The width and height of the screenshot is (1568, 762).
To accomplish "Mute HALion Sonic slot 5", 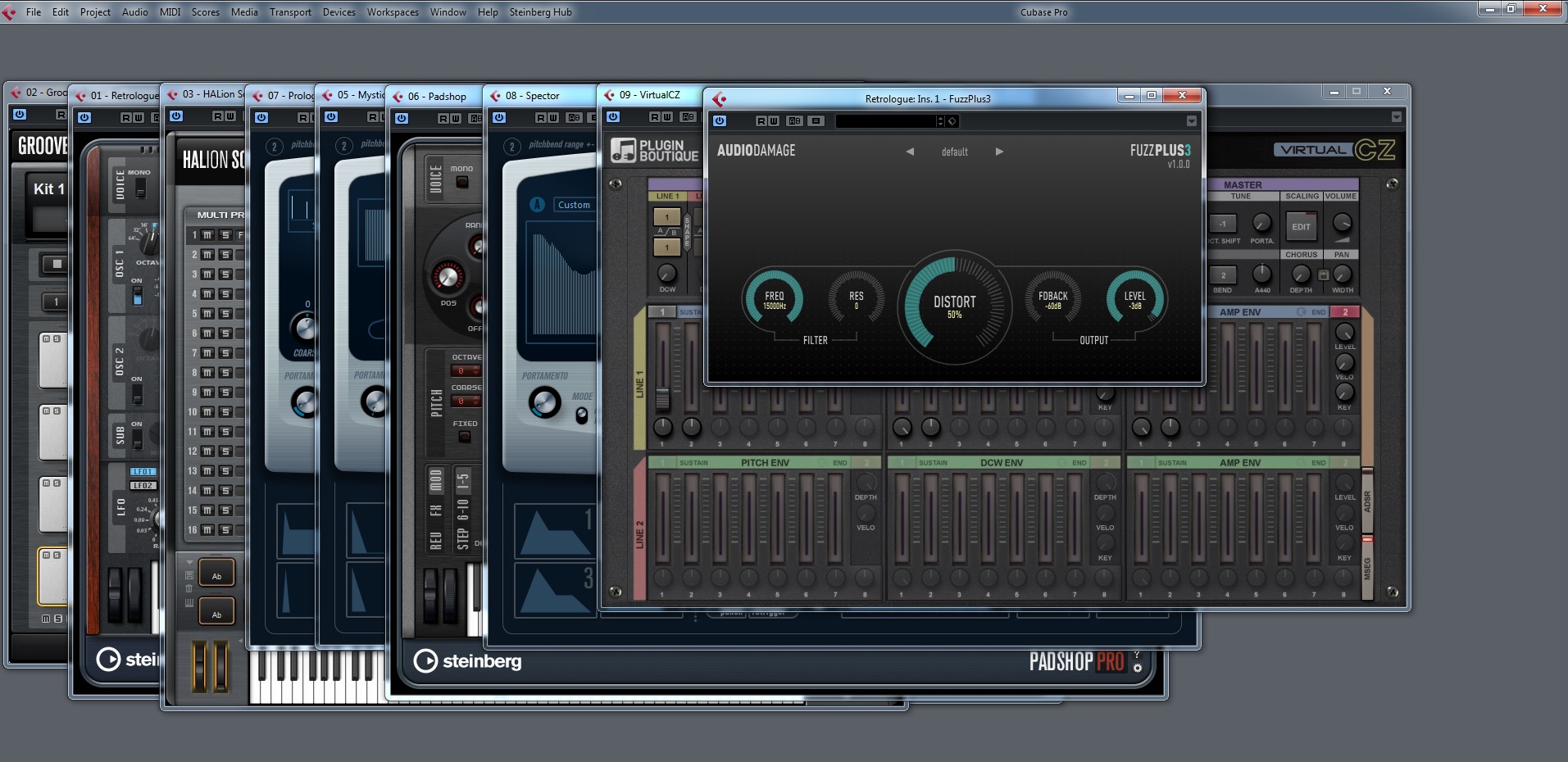I will (207, 314).
